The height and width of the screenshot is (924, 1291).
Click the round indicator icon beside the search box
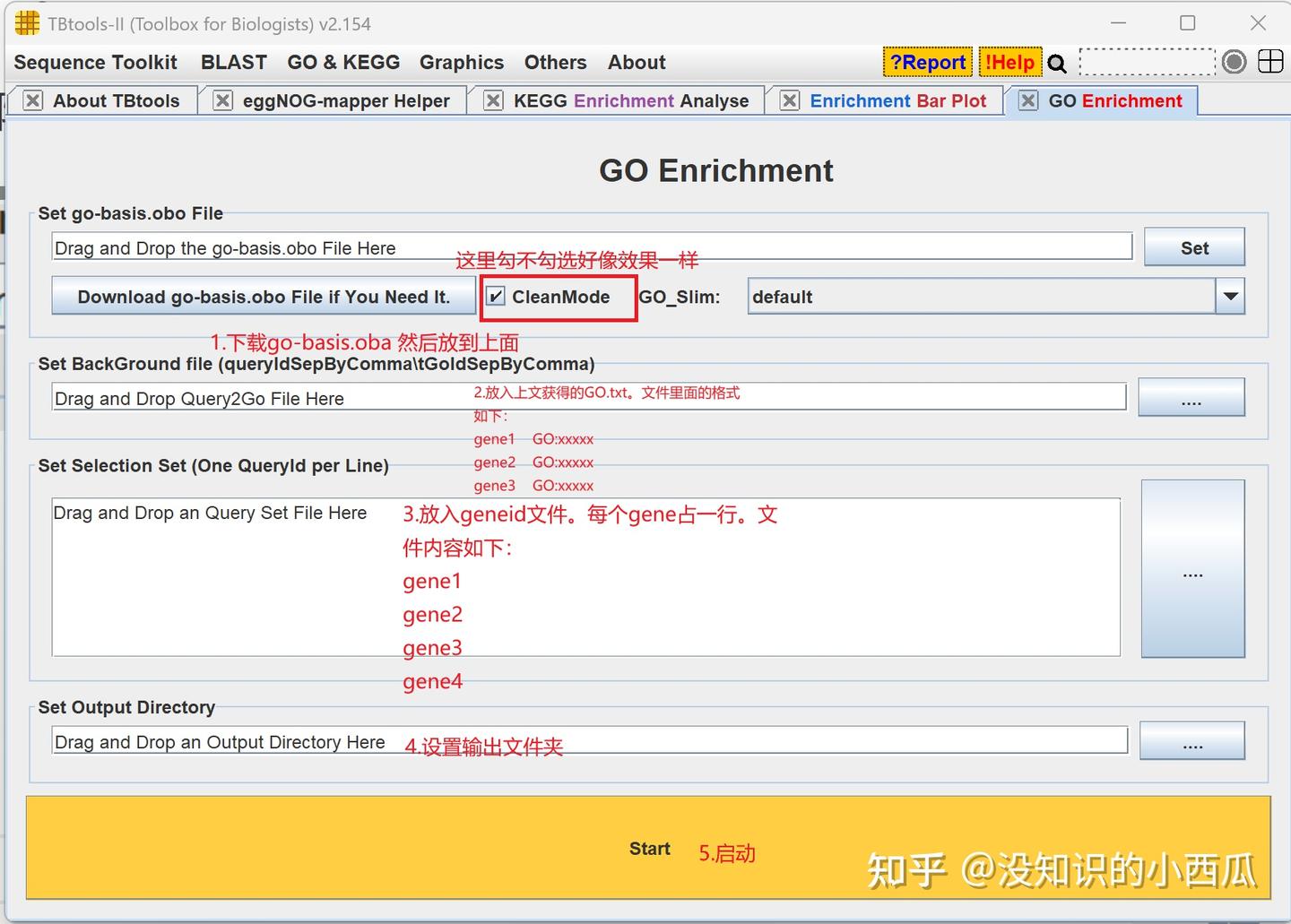point(1234,62)
